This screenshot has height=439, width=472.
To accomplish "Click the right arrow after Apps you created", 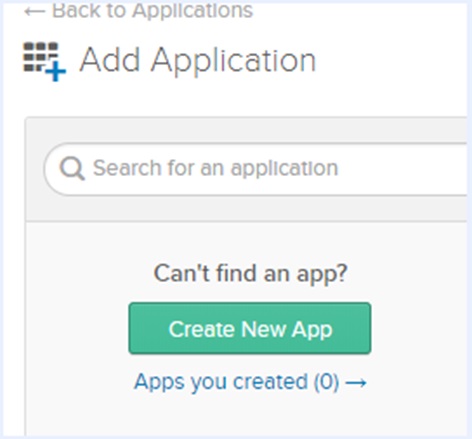I will (x=356, y=383).
